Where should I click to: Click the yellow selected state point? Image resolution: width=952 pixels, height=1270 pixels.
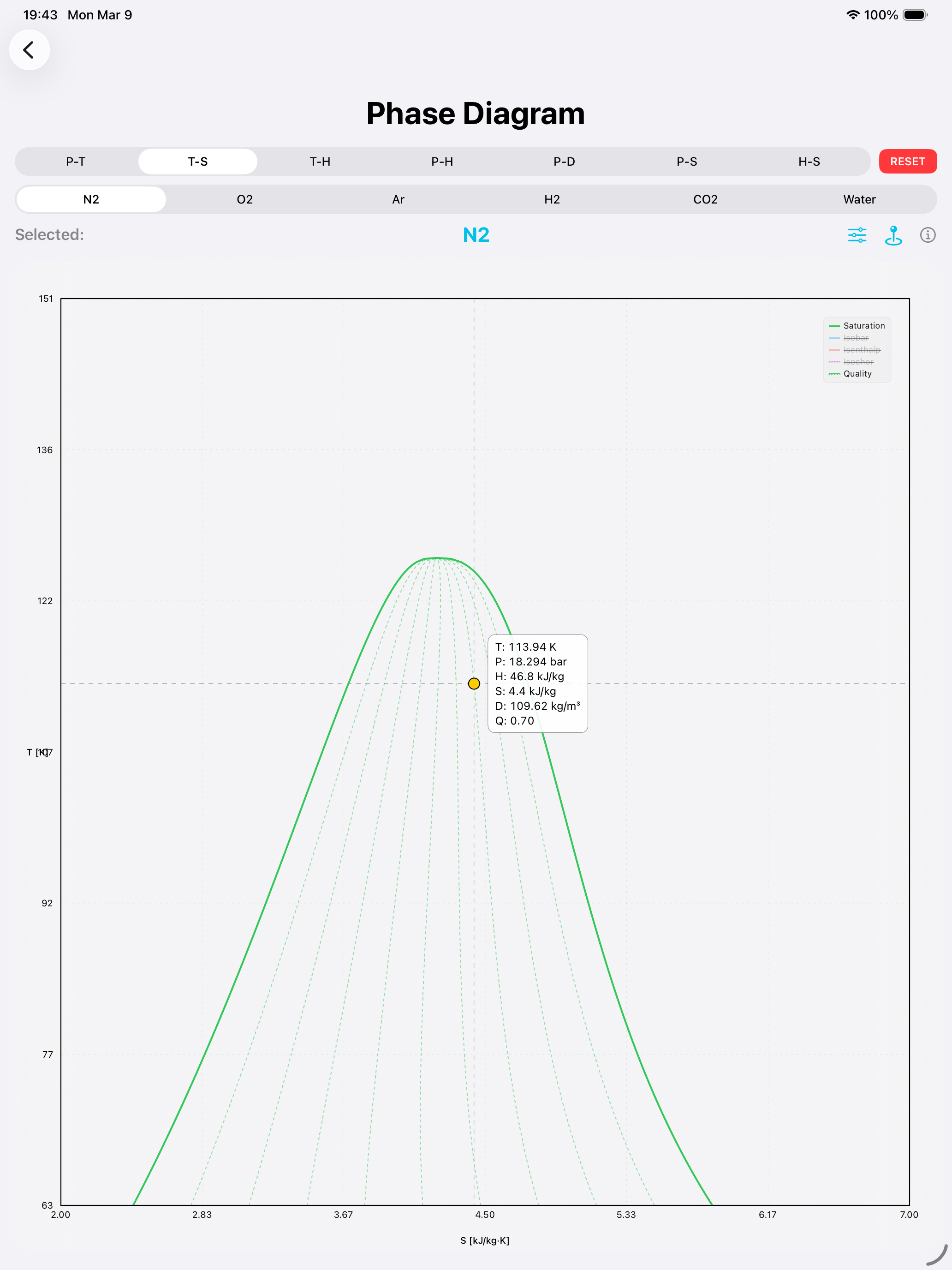(x=474, y=683)
